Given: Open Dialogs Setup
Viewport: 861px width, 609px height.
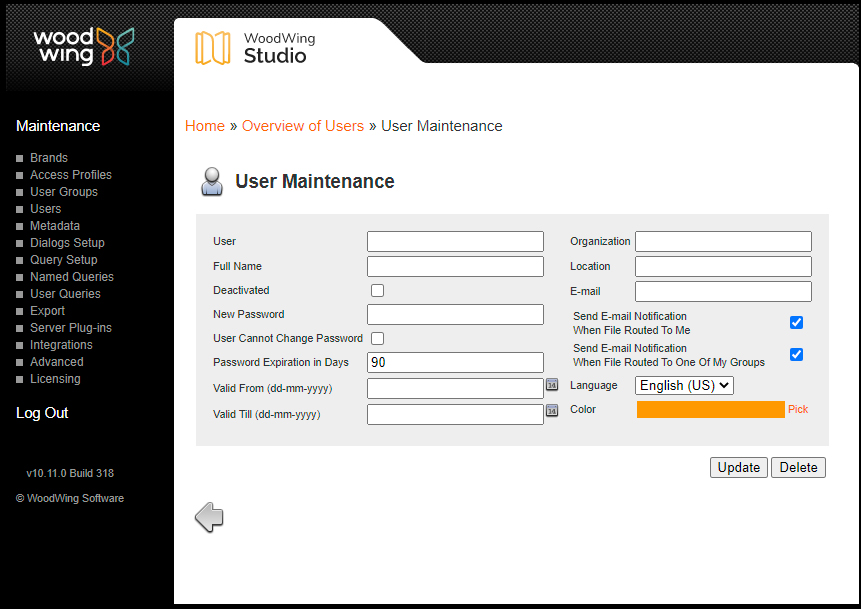Looking at the screenshot, I should pyautogui.click(x=67, y=243).
